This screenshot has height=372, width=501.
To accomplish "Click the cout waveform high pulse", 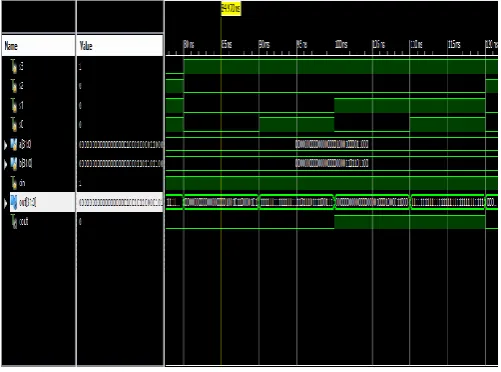I will [x=410, y=222].
